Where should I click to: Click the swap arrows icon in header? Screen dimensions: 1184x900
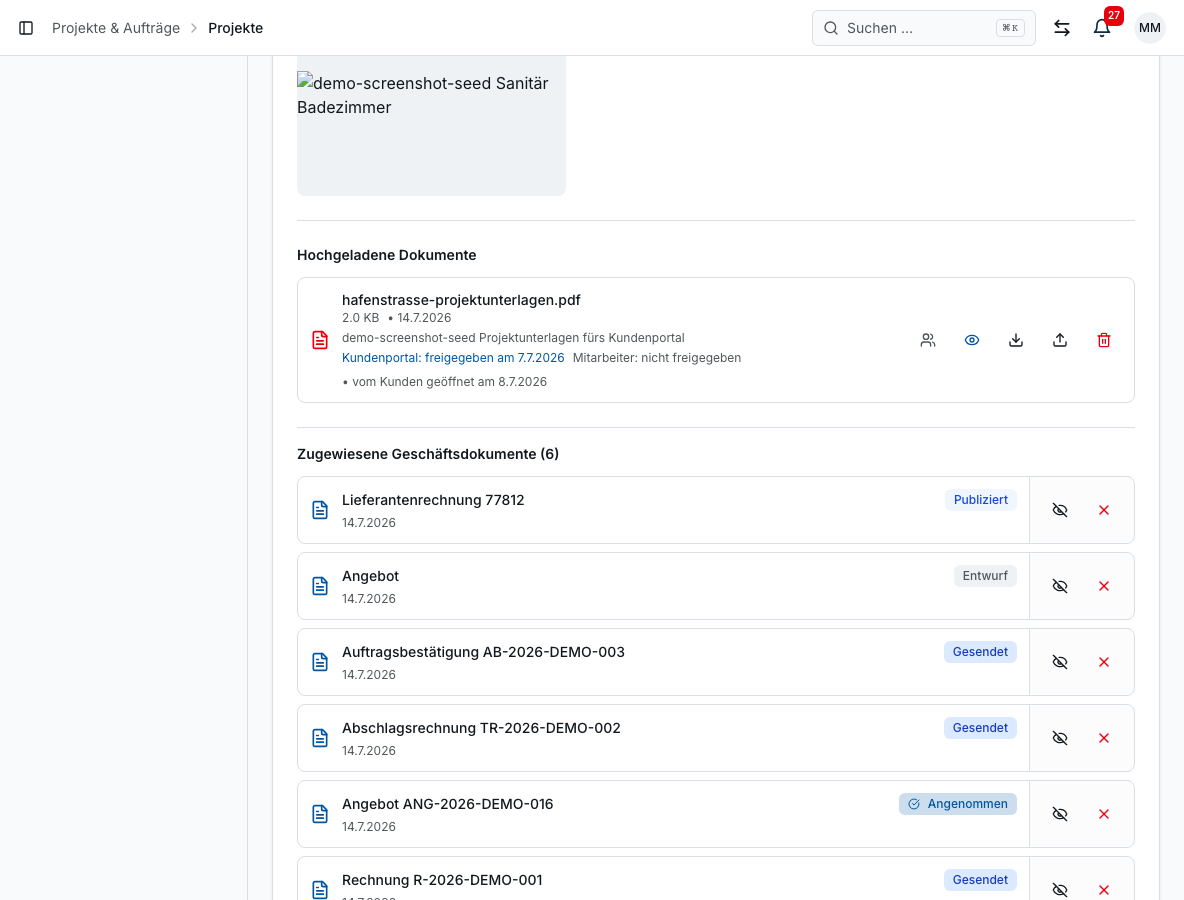[1062, 28]
